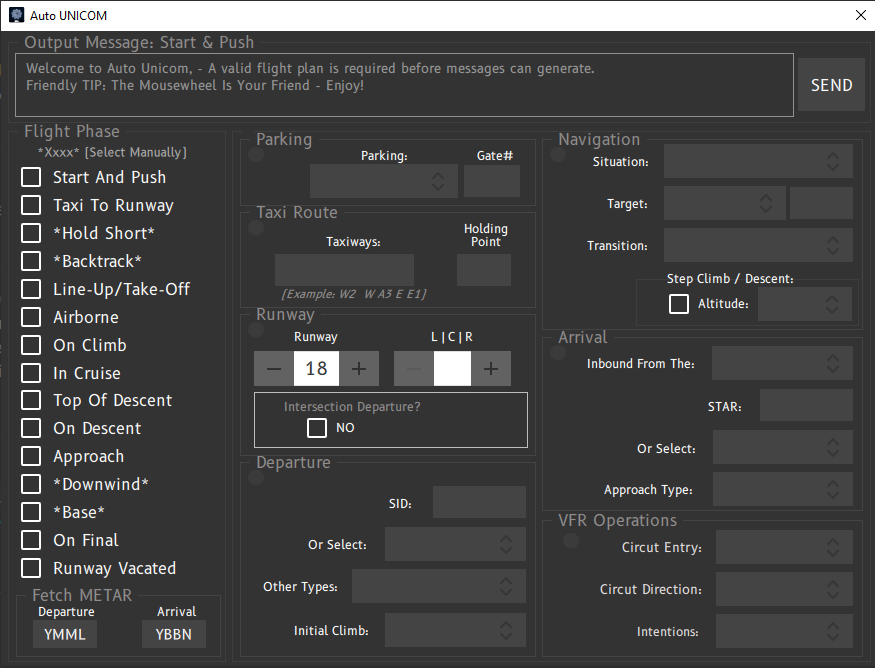
Task: Open the Navigation Situation dropdown
Action: click(x=758, y=161)
